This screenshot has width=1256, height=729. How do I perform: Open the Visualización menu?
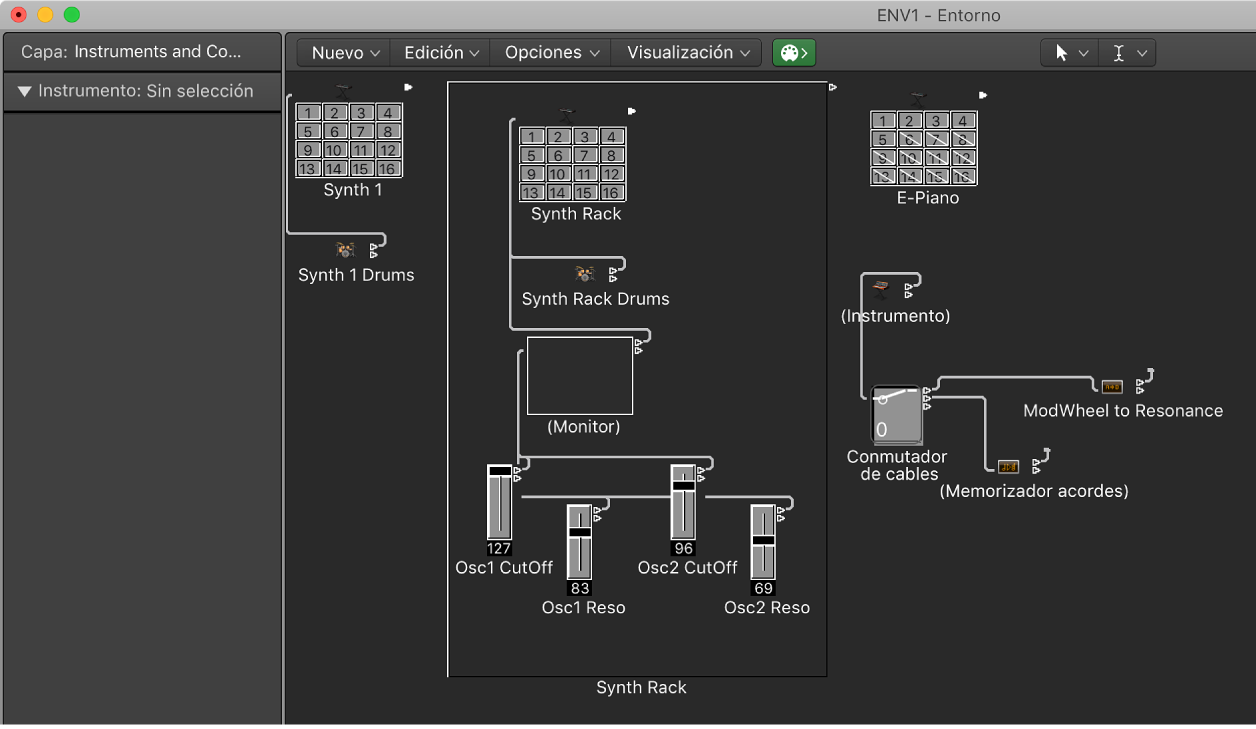[x=689, y=53]
